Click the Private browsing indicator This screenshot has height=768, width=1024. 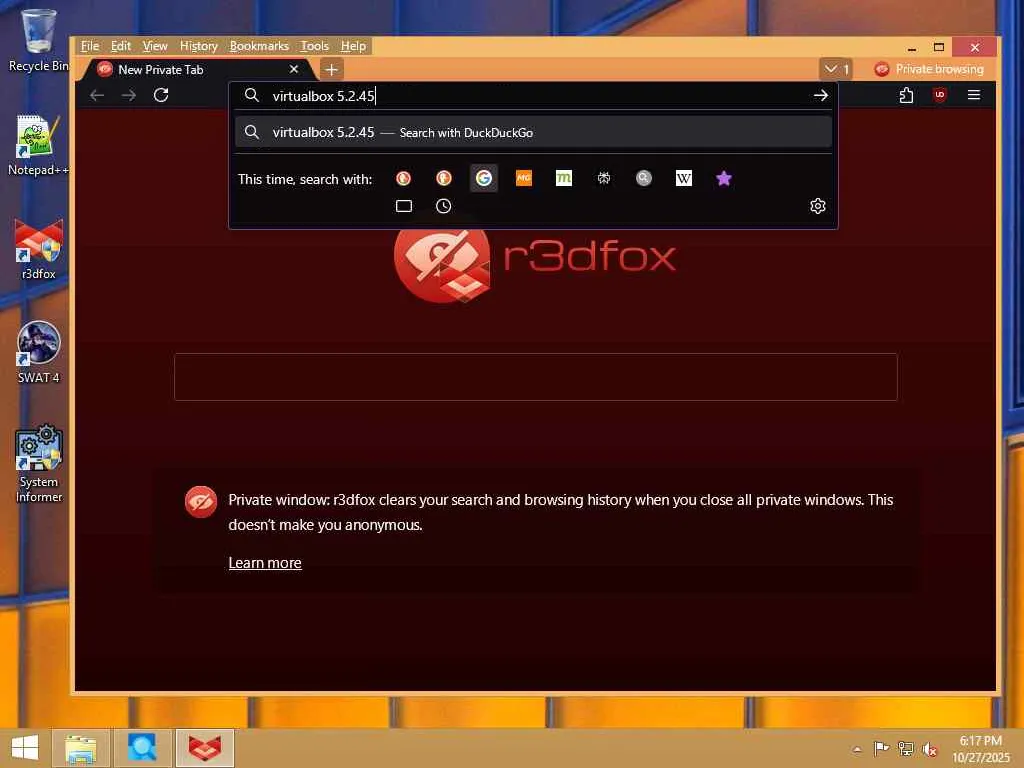point(929,69)
